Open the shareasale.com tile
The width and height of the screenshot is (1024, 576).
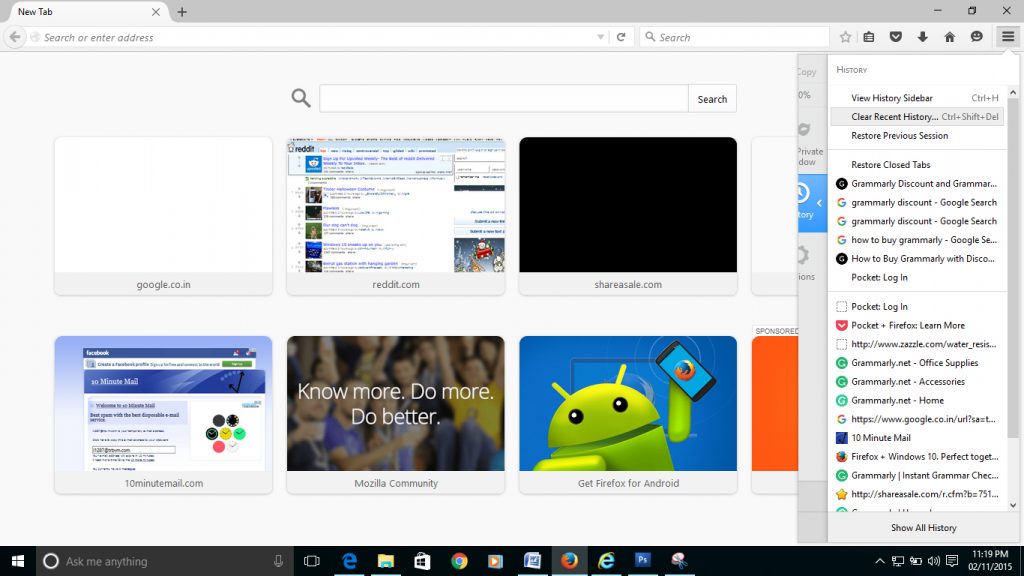point(628,216)
